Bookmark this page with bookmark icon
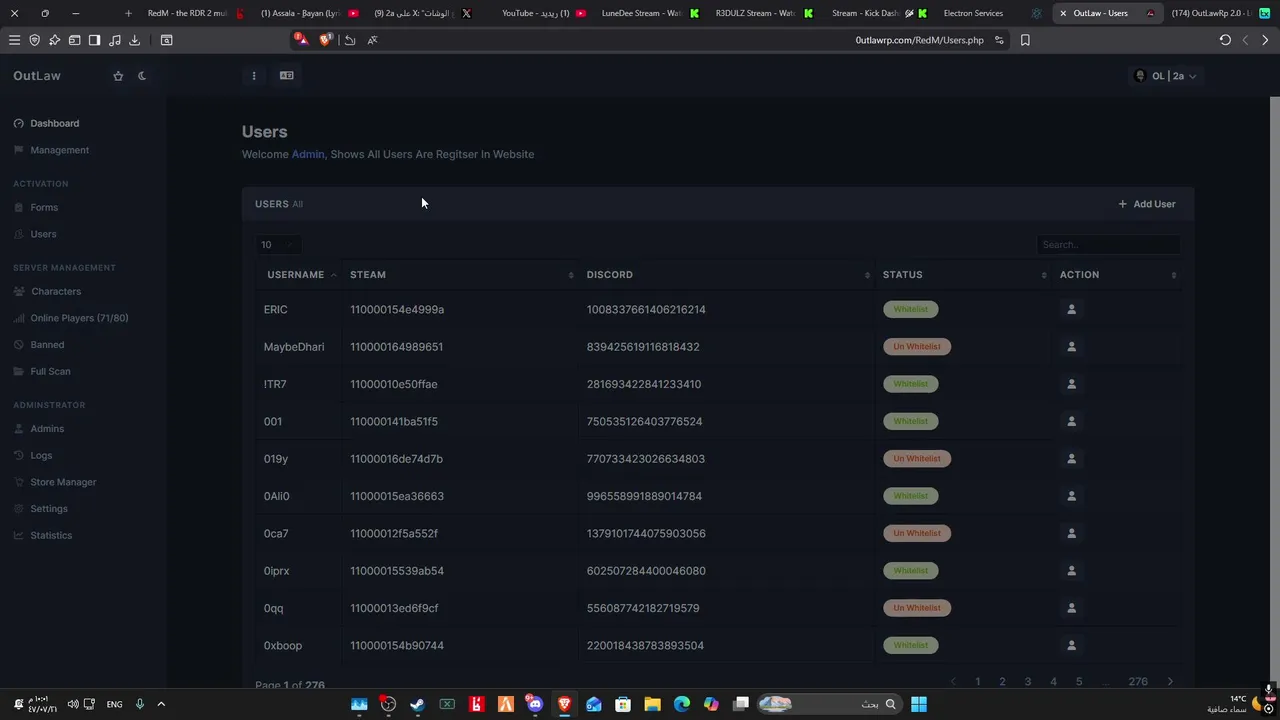The height and width of the screenshot is (720, 1280). (x=1025, y=40)
